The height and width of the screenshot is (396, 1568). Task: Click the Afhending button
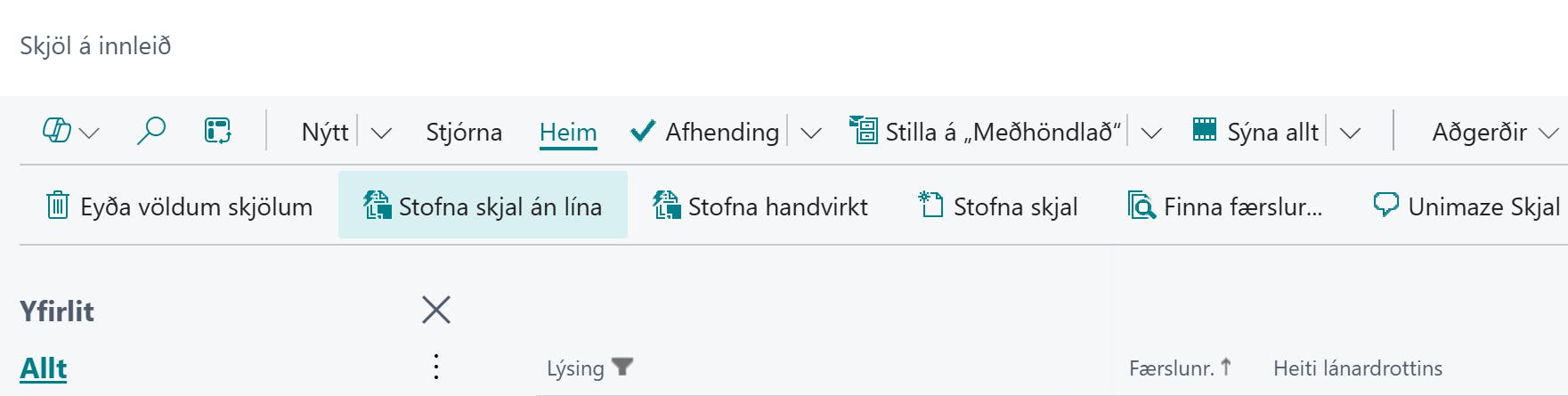(705, 133)
